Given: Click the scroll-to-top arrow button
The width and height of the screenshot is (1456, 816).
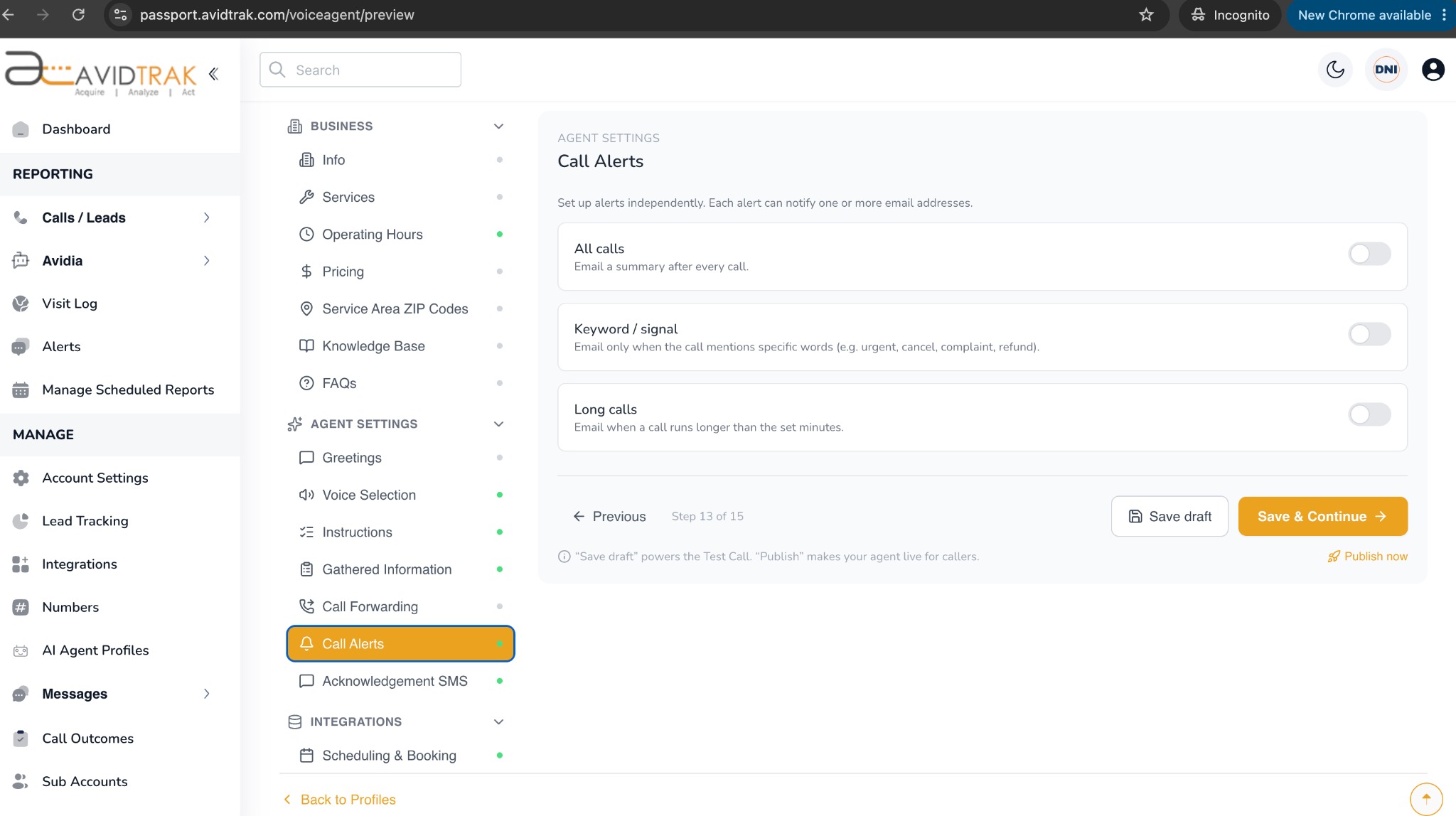Looking at the screenshot, I should [1425, 798].
